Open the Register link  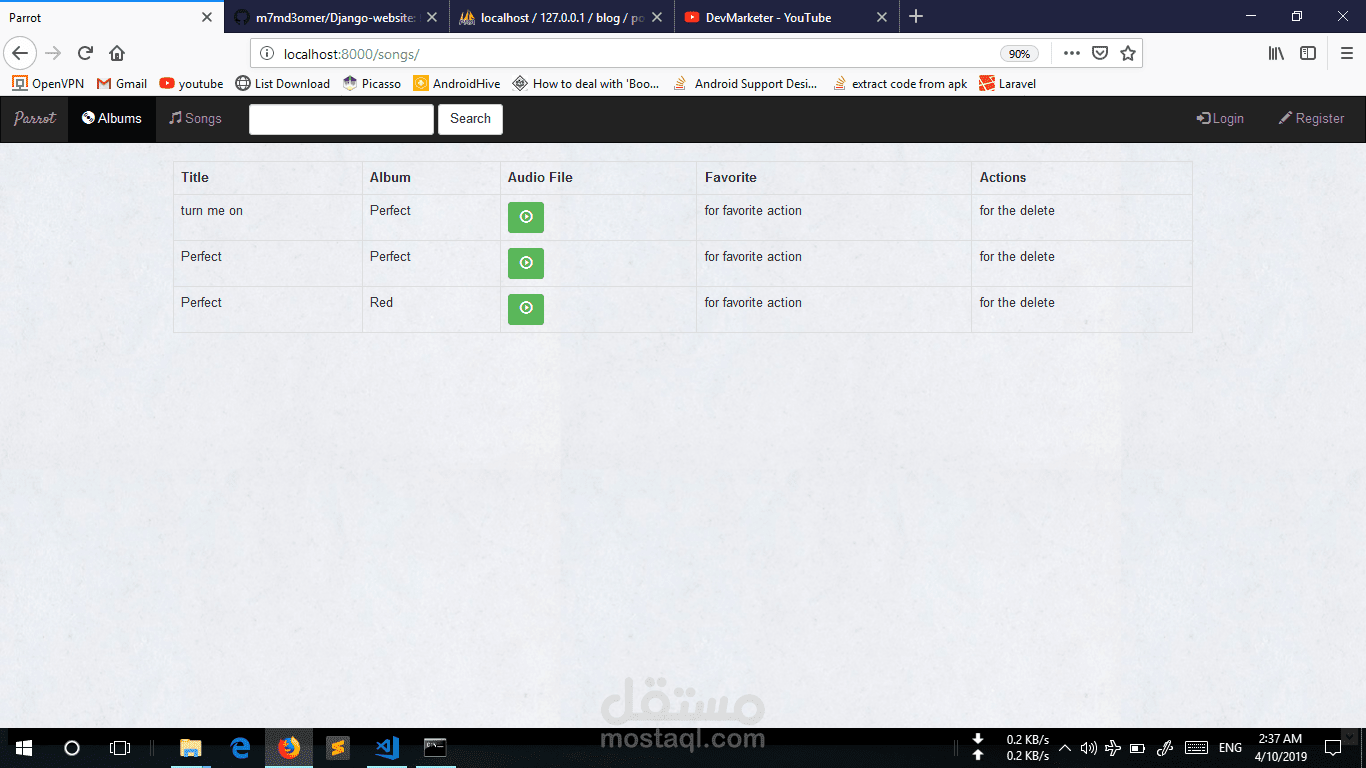click(1311, 118)
